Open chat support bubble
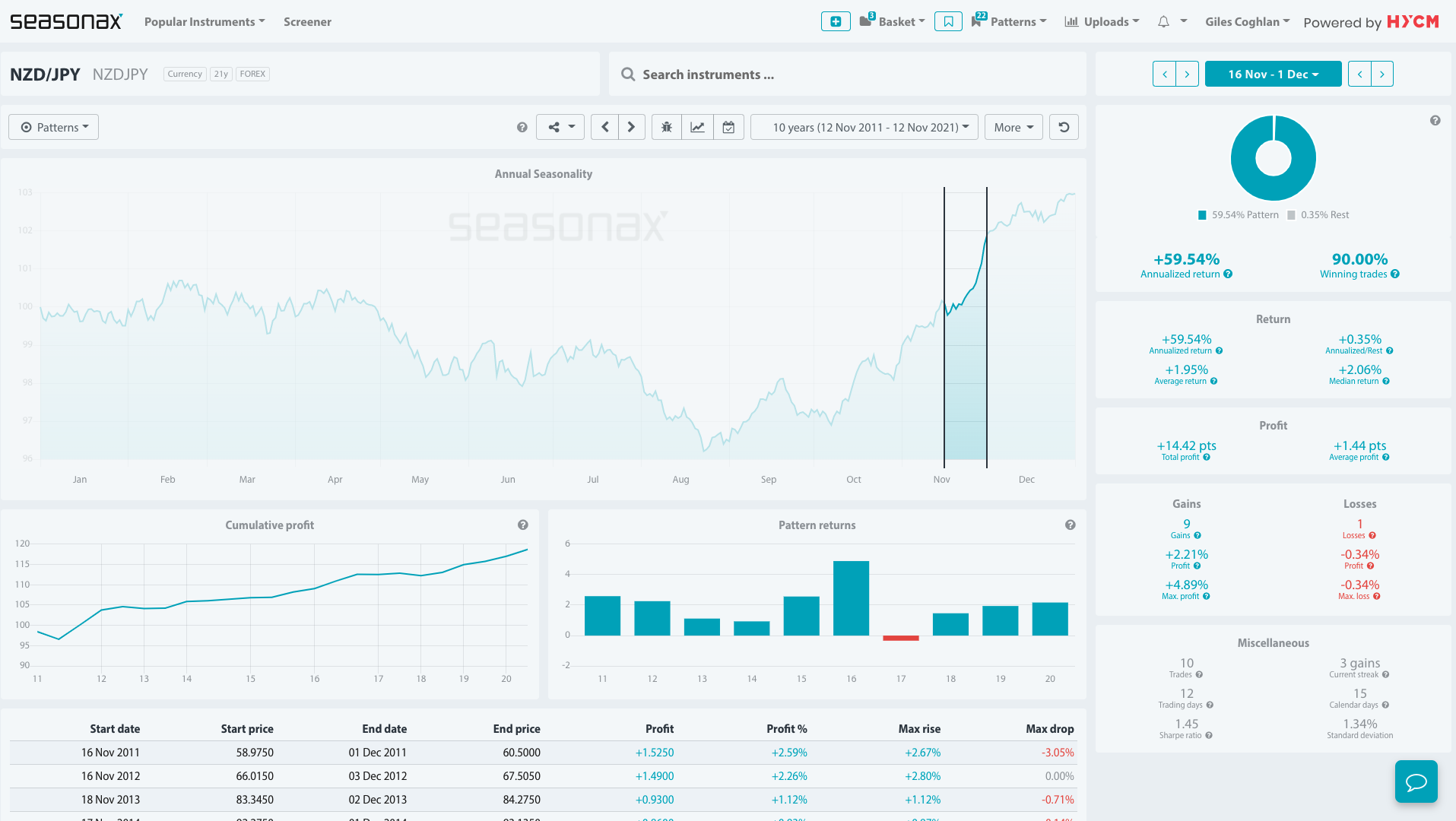Screen dimensions: 1456x821 (1416, 781)
